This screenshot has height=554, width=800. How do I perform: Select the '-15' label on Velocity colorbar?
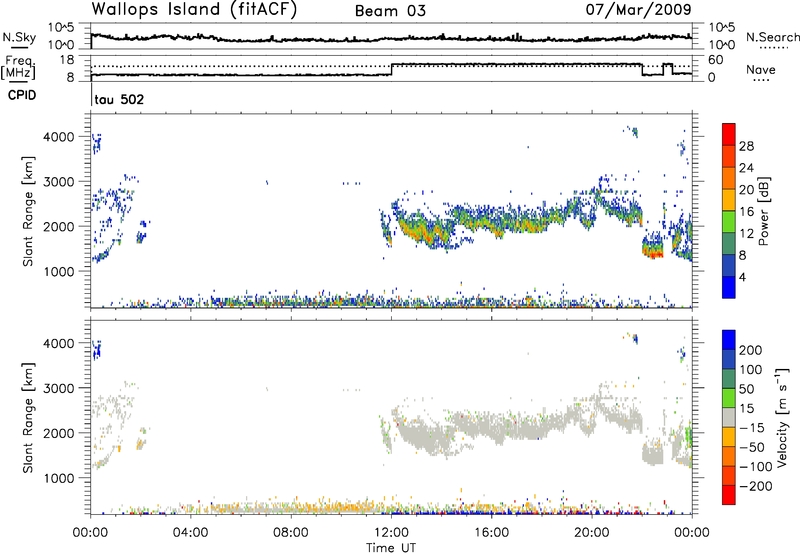(752, 428)
